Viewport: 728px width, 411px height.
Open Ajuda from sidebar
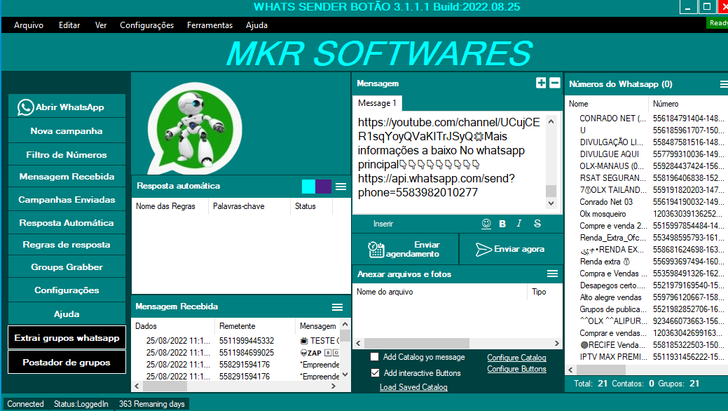67,314
